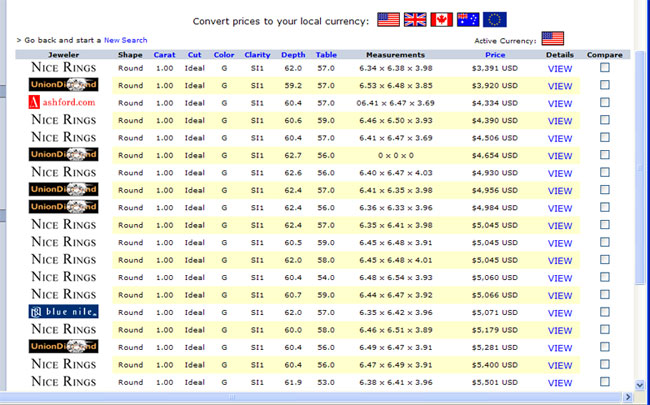The height and width of the screenshot is (405, 650).
Task: Open the Blue Nile jeweler logo
Action: (64, 313)
